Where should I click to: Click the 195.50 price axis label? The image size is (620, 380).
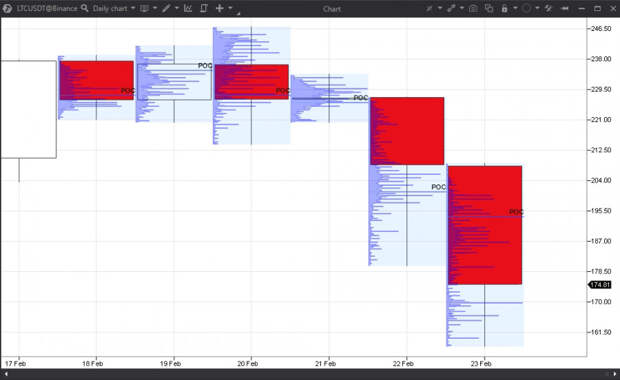601,211
